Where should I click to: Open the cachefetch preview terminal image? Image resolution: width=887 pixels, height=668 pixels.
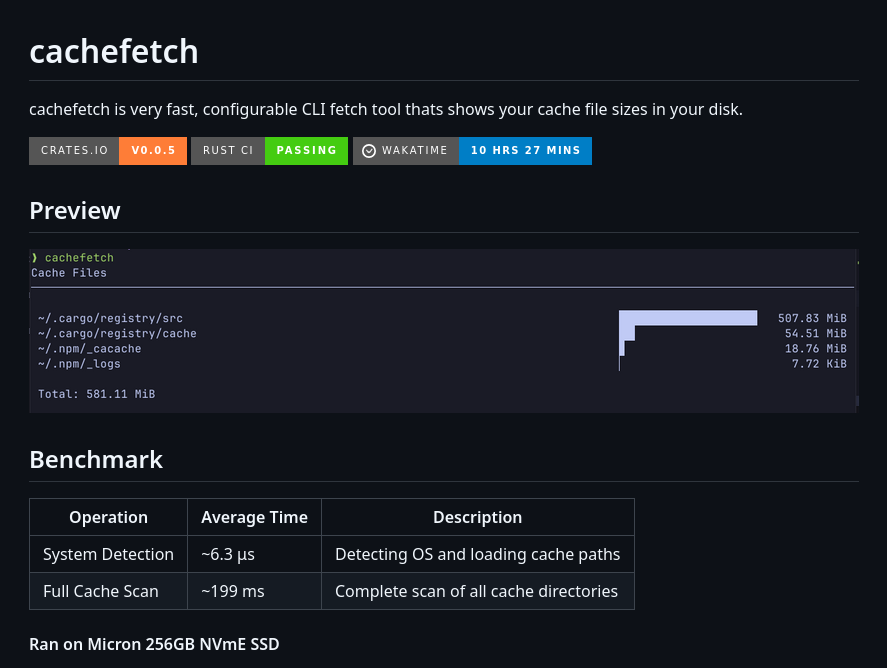[444, 330]
